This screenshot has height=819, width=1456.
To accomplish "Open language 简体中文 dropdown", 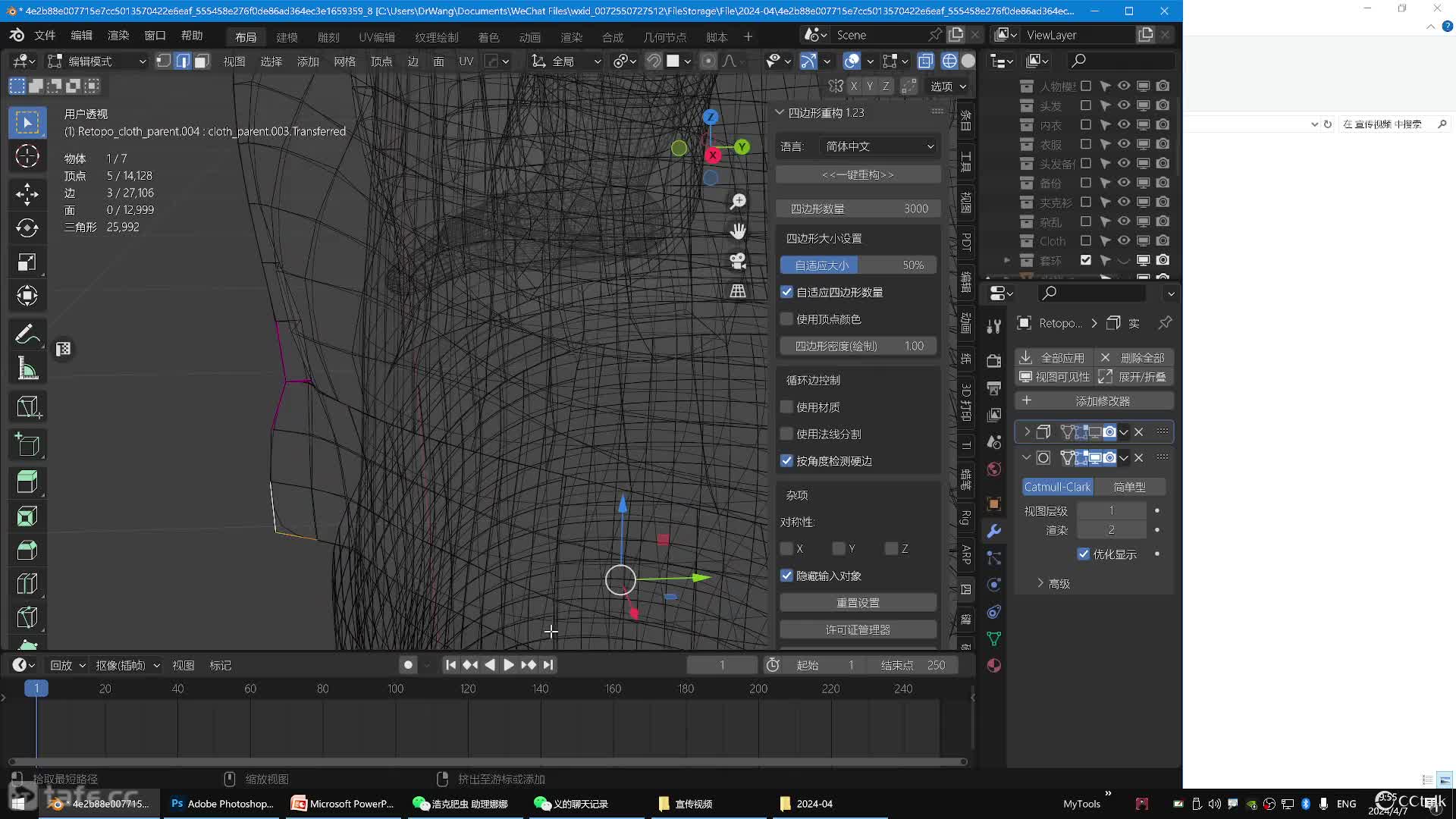I will click(x=879, y=146).
